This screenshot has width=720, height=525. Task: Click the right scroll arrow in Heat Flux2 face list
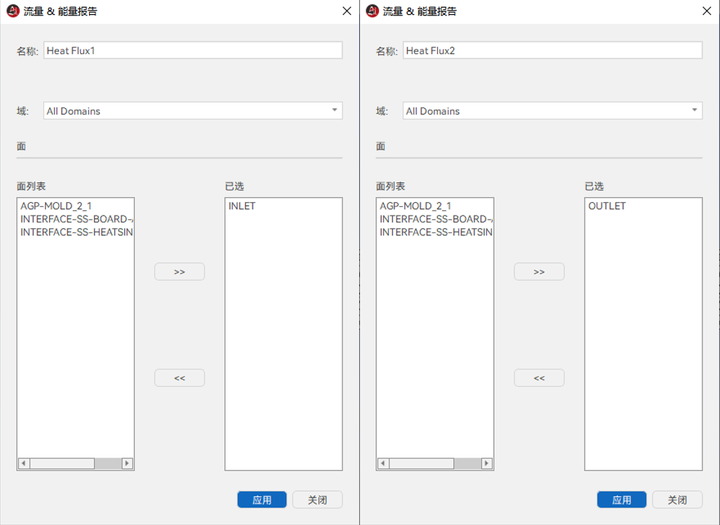tap(487, 463)
